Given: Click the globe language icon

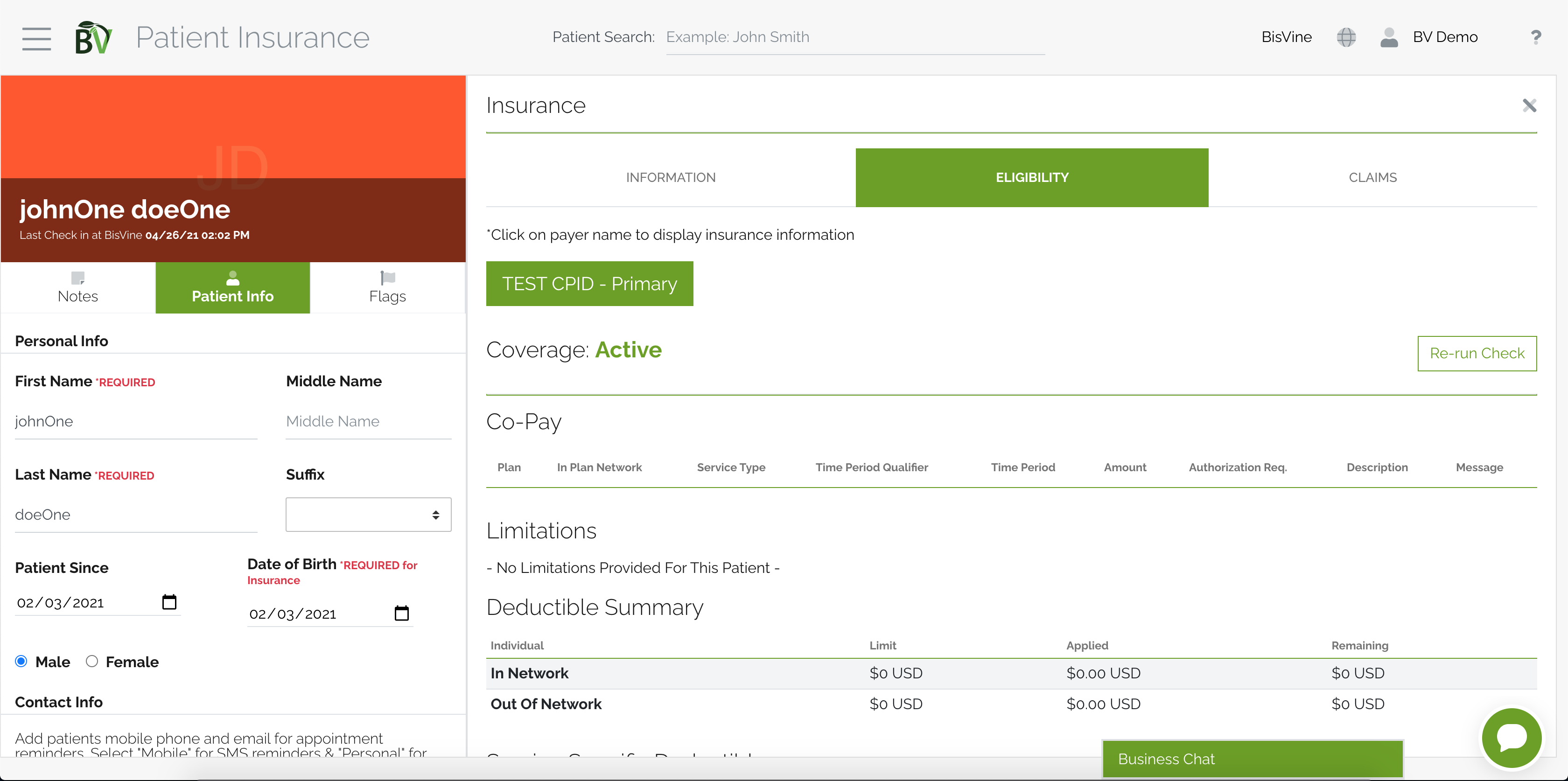Looking at the screenshot, I should coord(1346,37).
